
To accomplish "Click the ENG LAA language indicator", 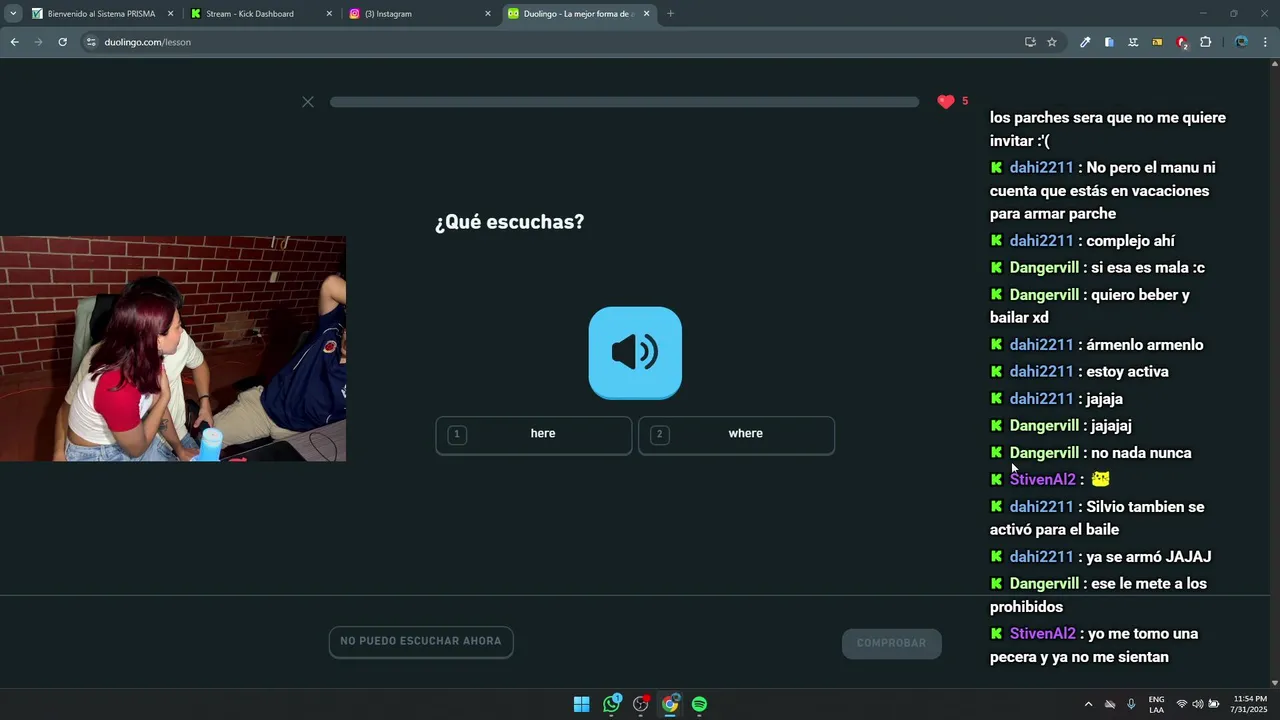I will click(1156, 704).
